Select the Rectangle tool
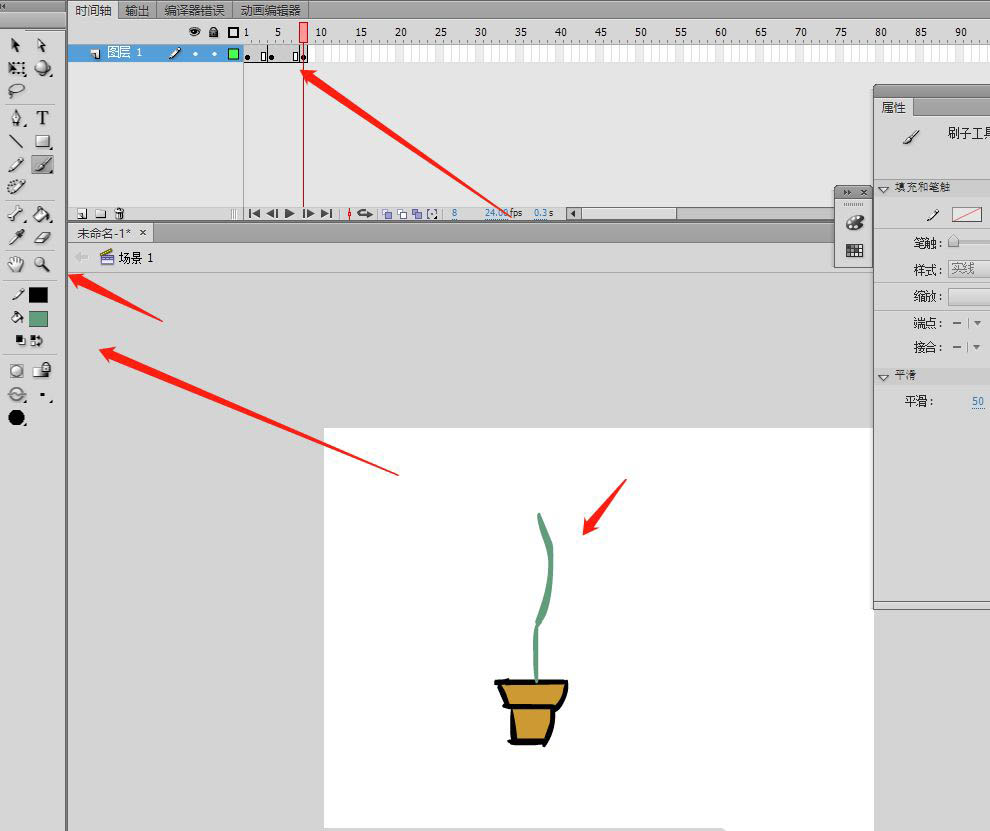 (x=42, y=141)
